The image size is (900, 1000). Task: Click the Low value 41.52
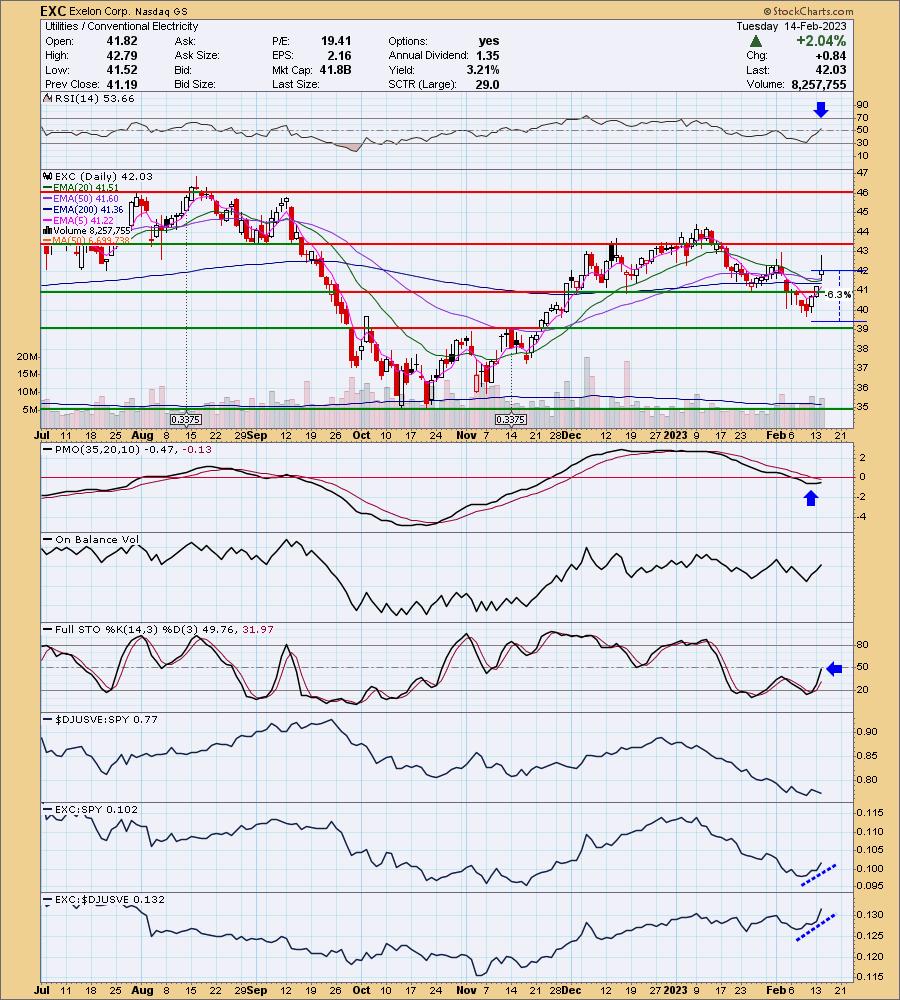pyautogui.click(x=122, y=70)
